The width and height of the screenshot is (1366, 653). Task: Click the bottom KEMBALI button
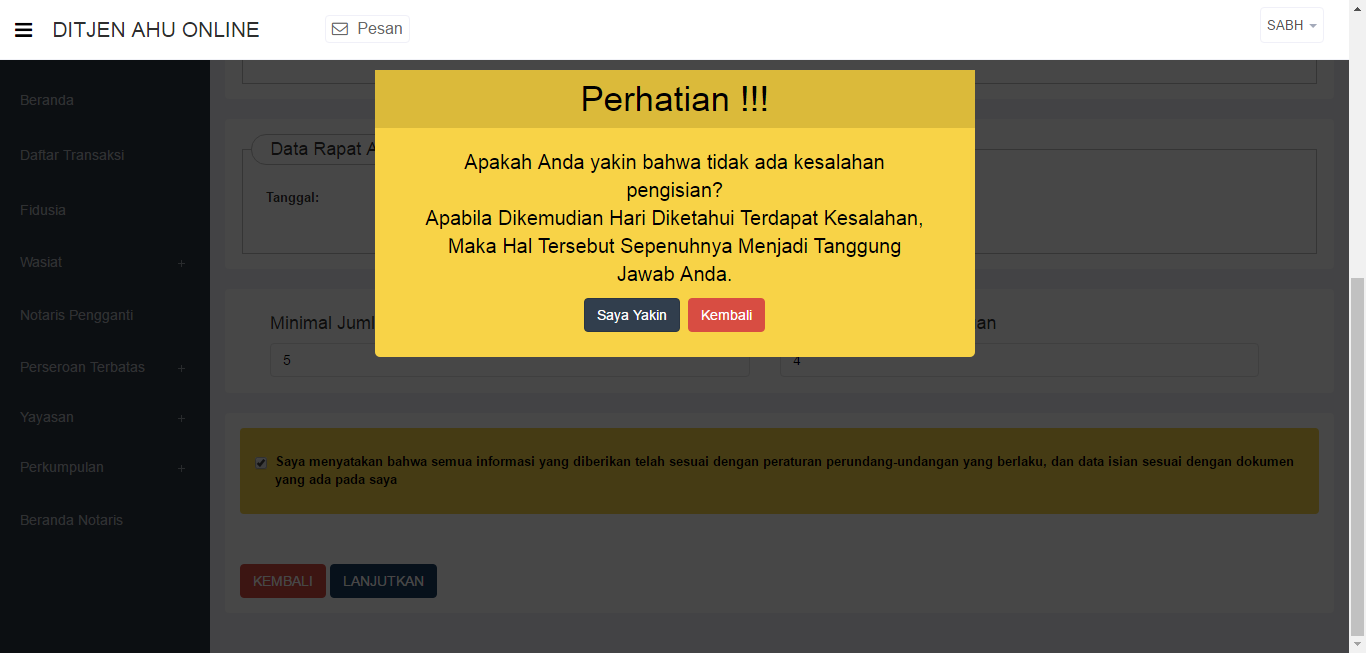pos(282,581)
